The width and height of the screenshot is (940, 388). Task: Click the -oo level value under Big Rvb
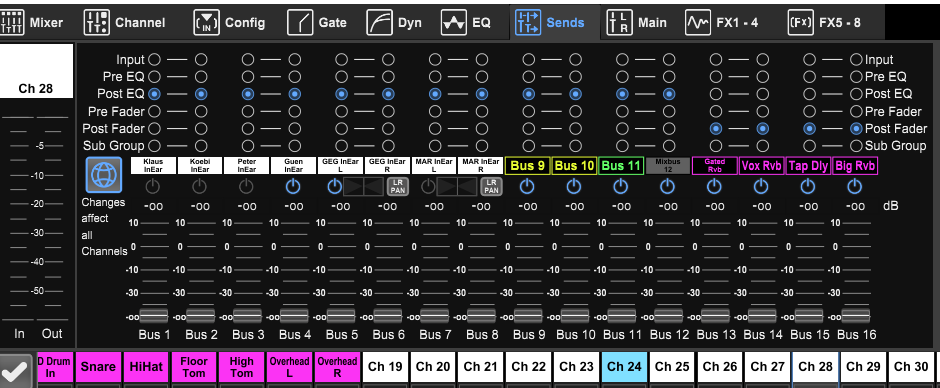coord(855,206)
